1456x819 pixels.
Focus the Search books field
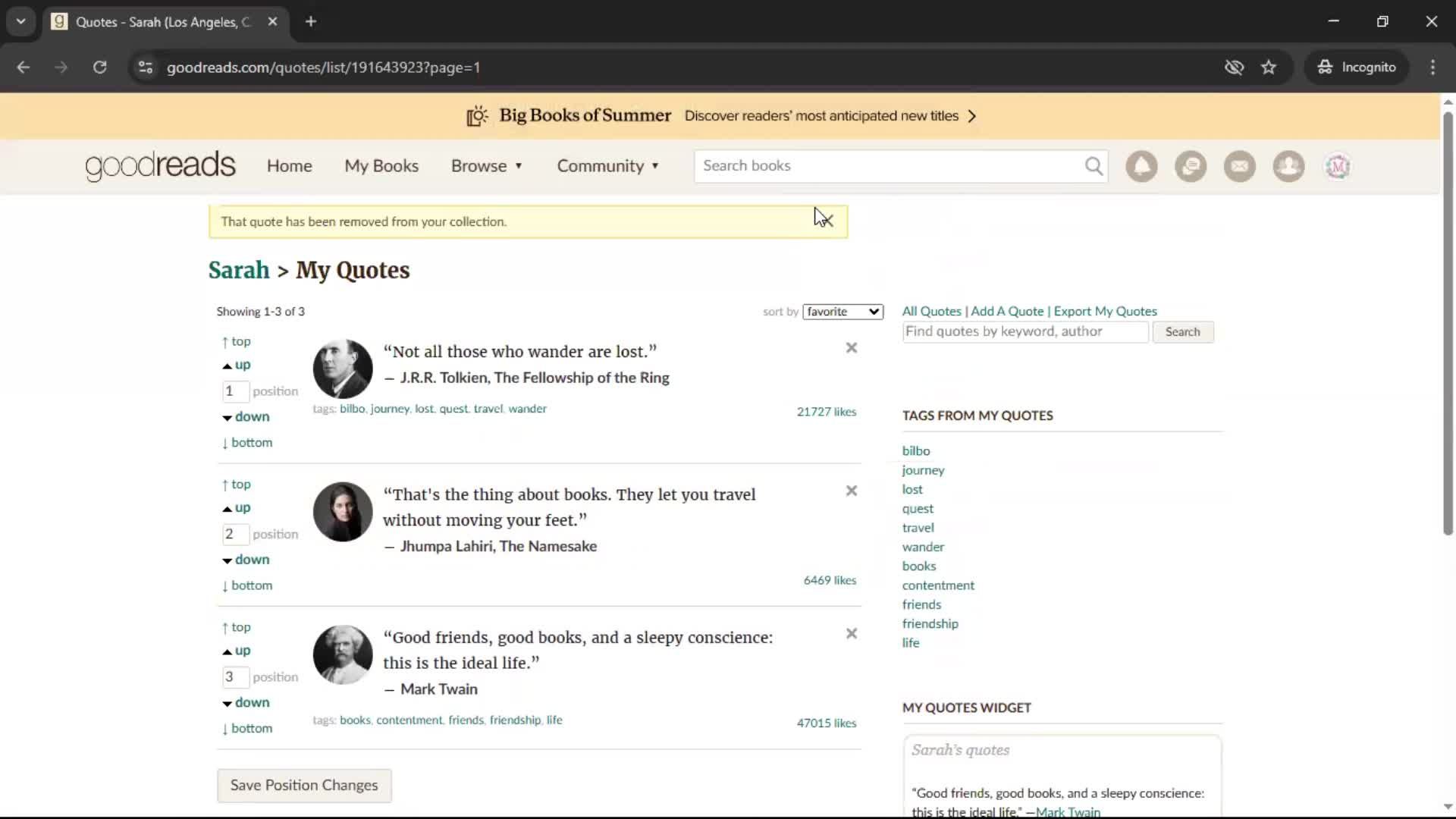pyautogui.click(x=890, y=166)
